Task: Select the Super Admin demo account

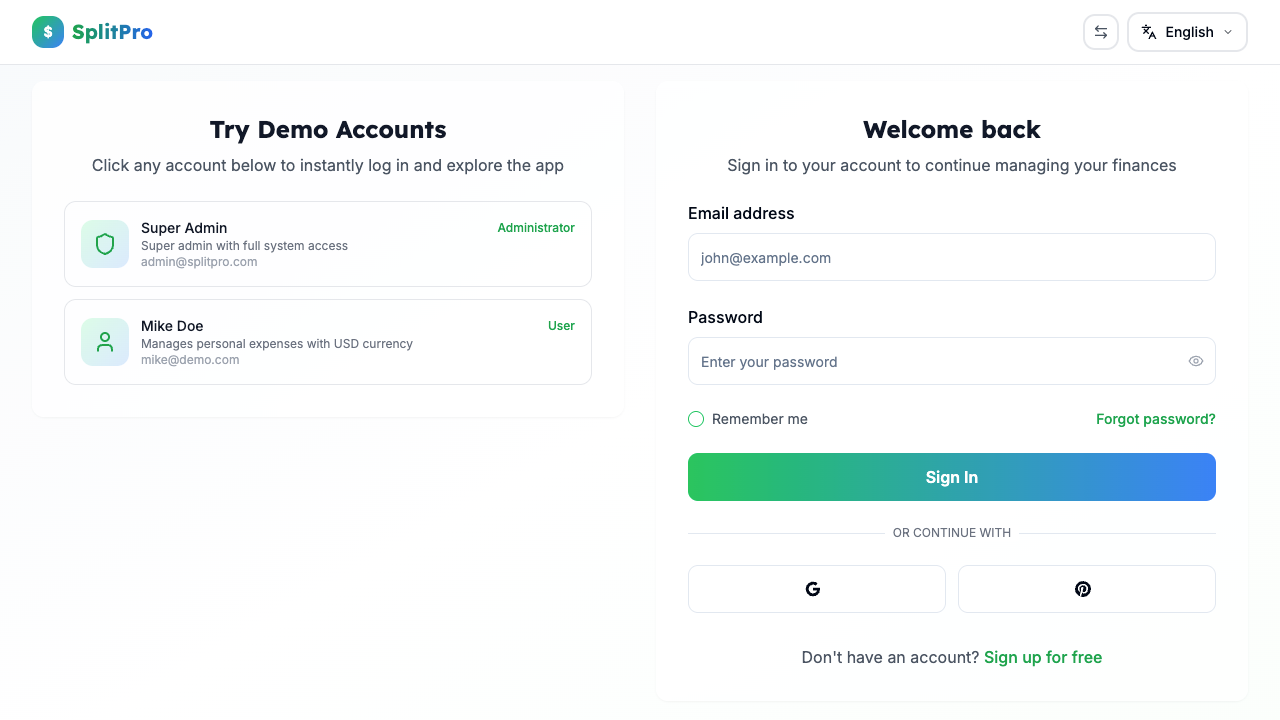Action: tap(328, 243)
